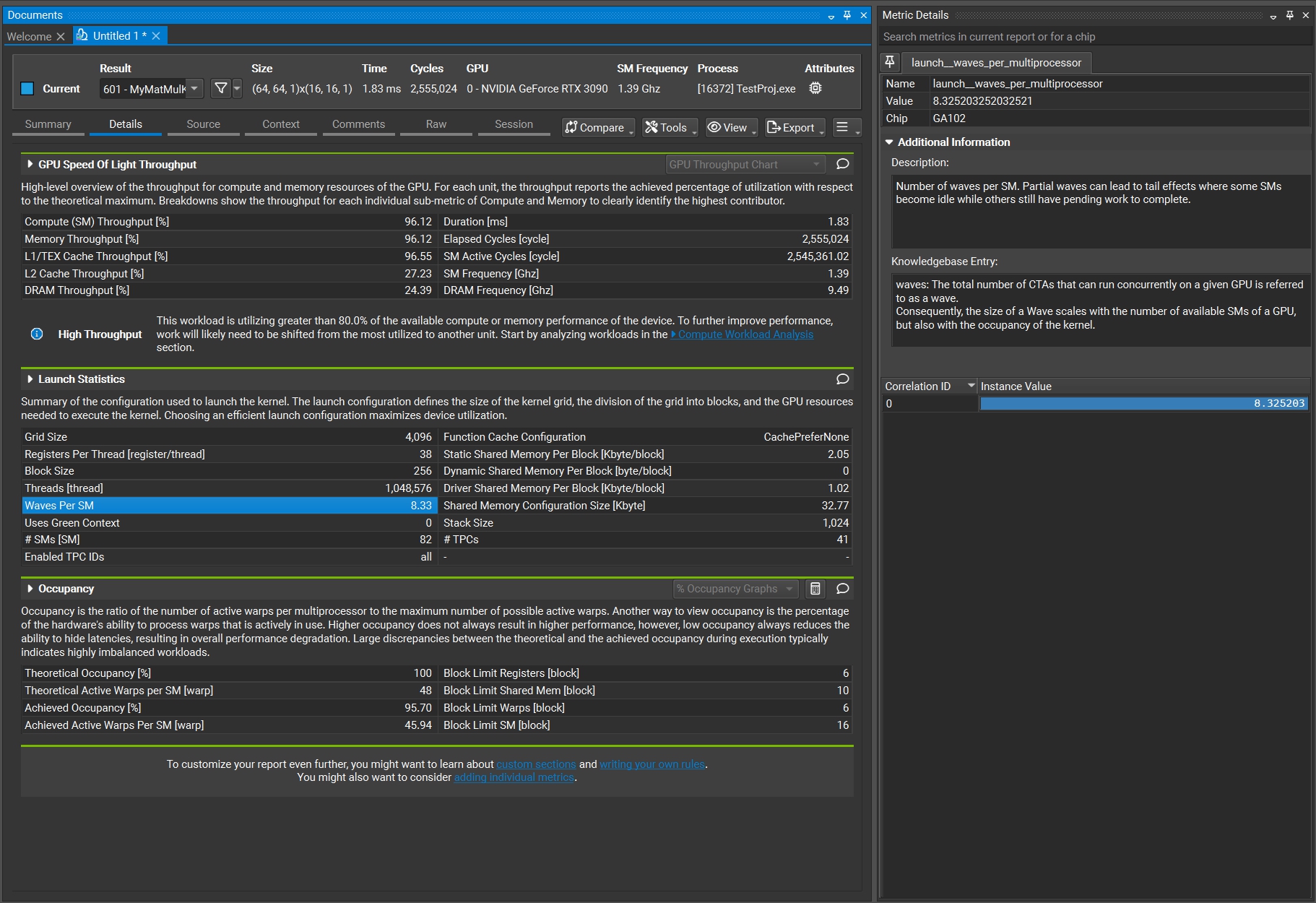Screen dimensions: 1316x903
Task: Click Achieved Occupancy [%] metric
Action: coord(229,708)
